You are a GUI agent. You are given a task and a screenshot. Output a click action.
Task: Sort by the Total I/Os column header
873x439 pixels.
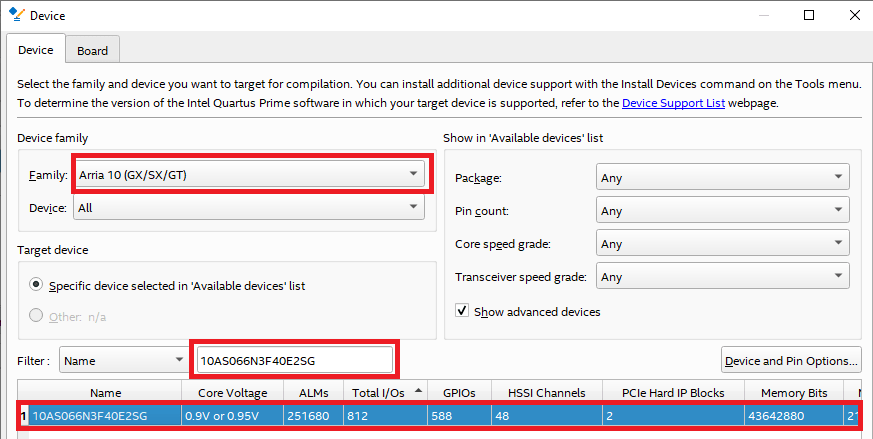(x=380, y=393)
